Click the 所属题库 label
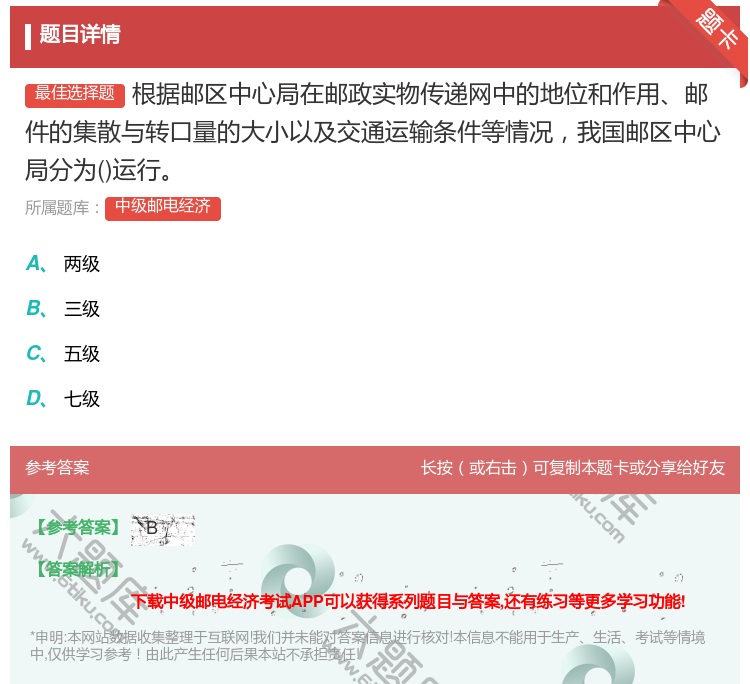The height and width of the screenshot is (684, 750). [x=63, y=208]
